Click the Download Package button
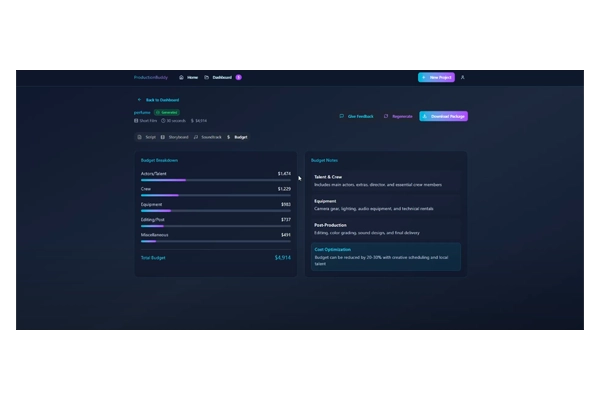600x400 pixels. point(443,116)
